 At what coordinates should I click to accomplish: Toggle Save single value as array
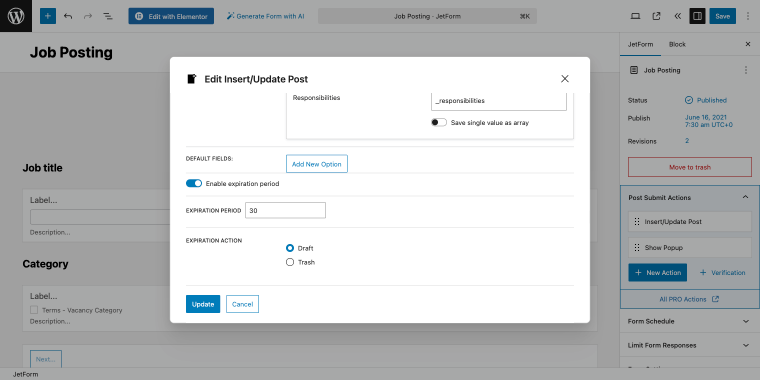[439, 123]
